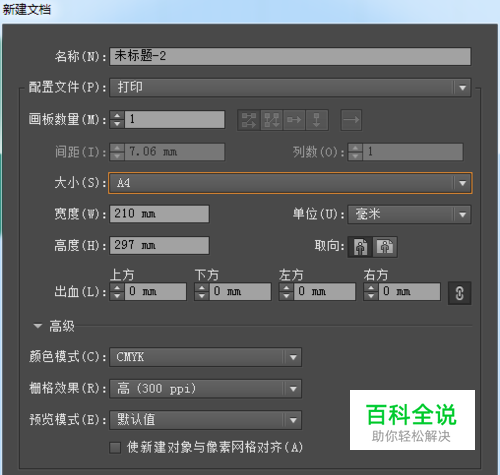Open the 颜色模式 CMYK dropdown
The height and width of the screenshot is (475, 500).
click(x=206, y=357)
